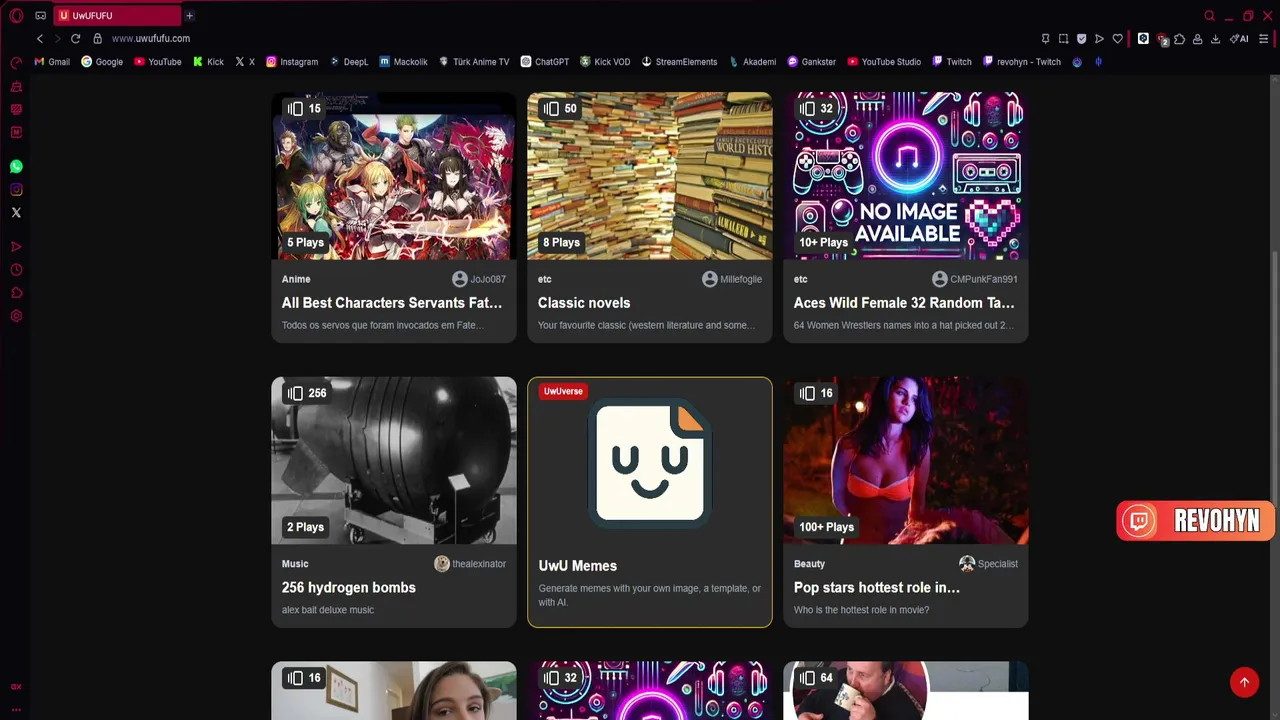Click the 256 items count badge
Image resolution: width=1280 pixels, height=720 pixels.
pyautogui.click(x=307, y=393)
